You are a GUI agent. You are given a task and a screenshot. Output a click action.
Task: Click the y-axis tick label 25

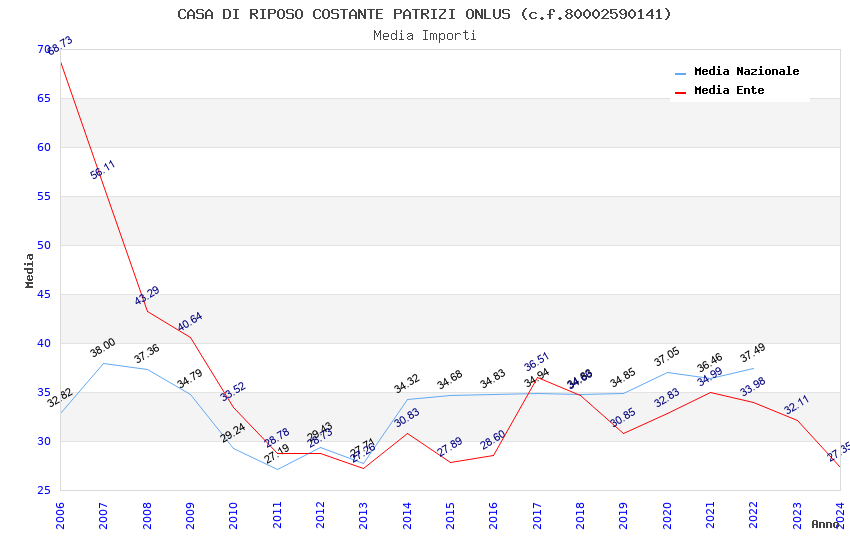click(x=44, y=490)
